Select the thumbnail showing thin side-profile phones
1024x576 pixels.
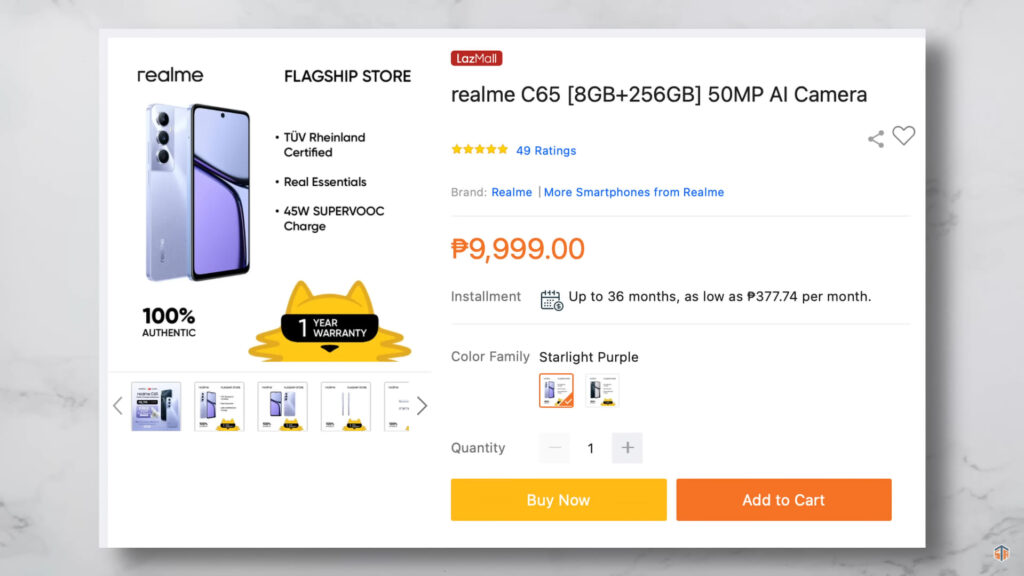346,406
